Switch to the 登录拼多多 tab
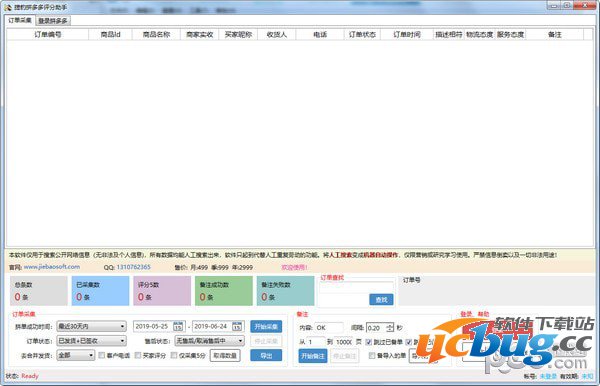Screen dimensions: 600x386 coord(53,21)
